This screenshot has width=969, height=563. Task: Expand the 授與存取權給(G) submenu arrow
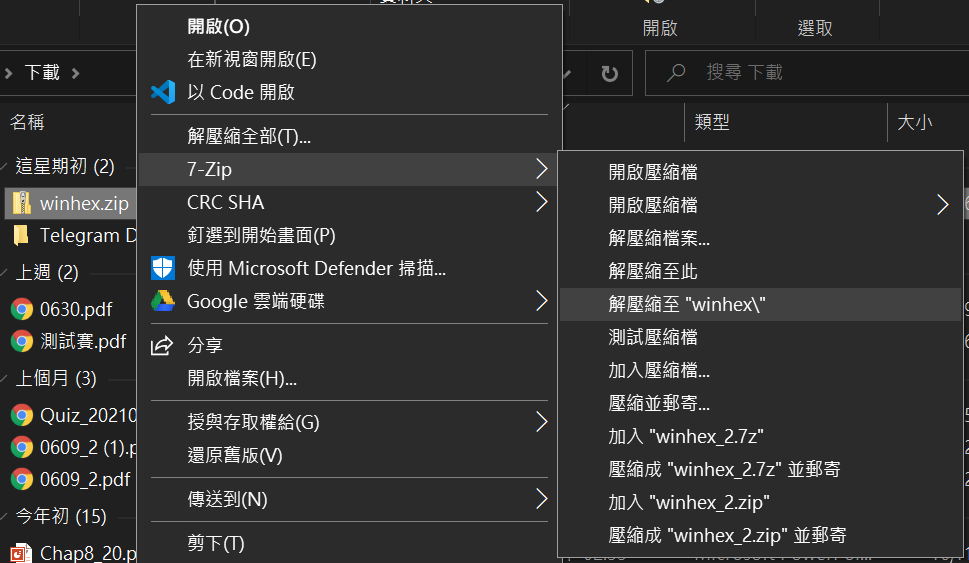(541, 422)
